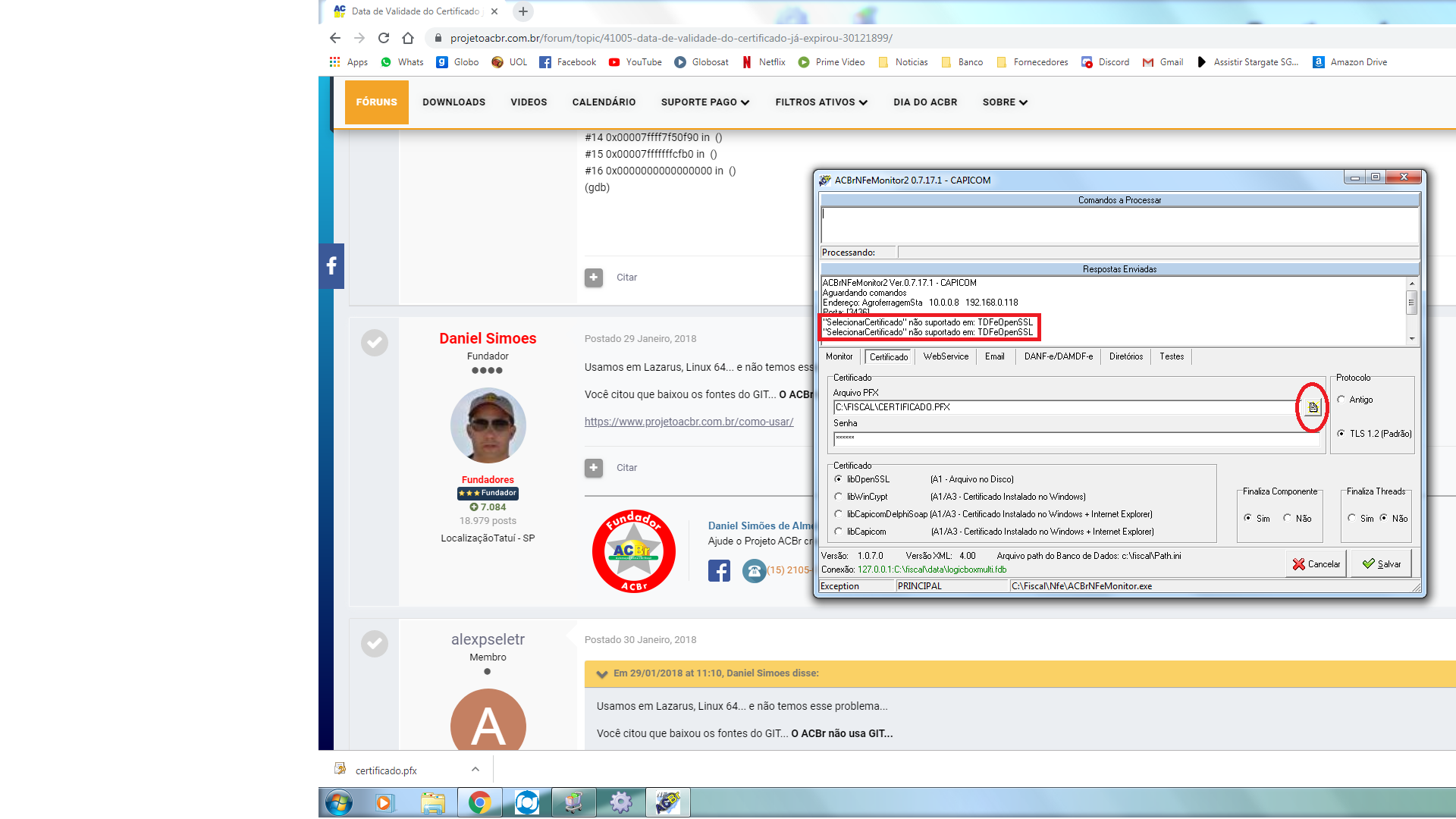Open Chrome from the taskbar

[x=479, y=802]
